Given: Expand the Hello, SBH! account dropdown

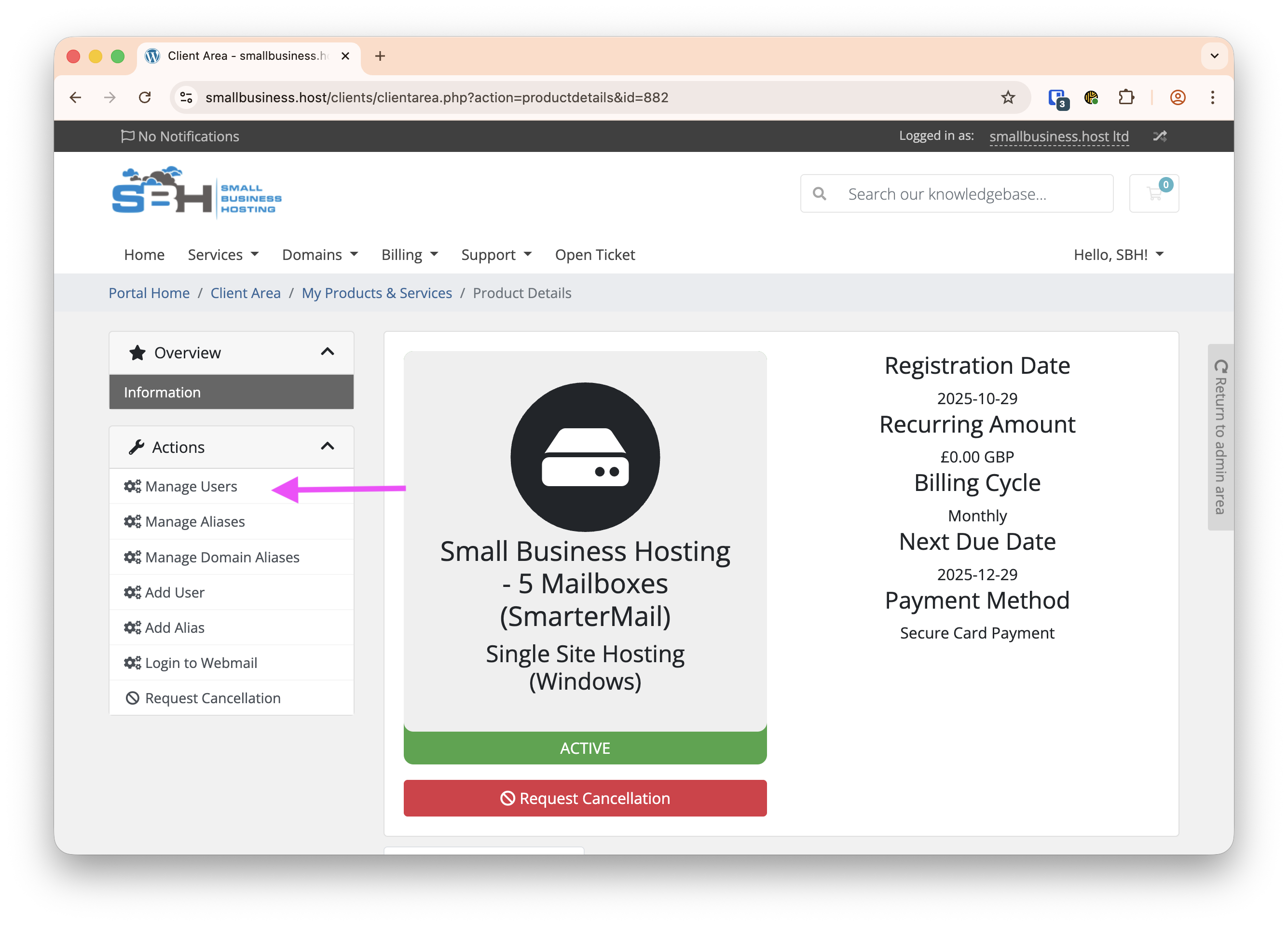Looking at the screenshot, I should point(1118,255).
